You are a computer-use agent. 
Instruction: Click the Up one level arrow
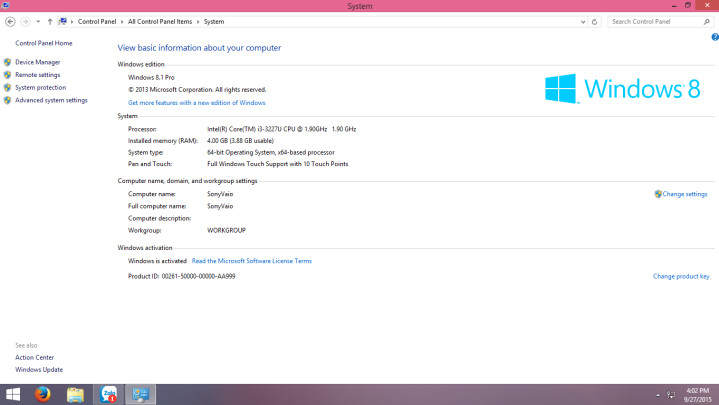pyautogui.click(x=50, y=21)
